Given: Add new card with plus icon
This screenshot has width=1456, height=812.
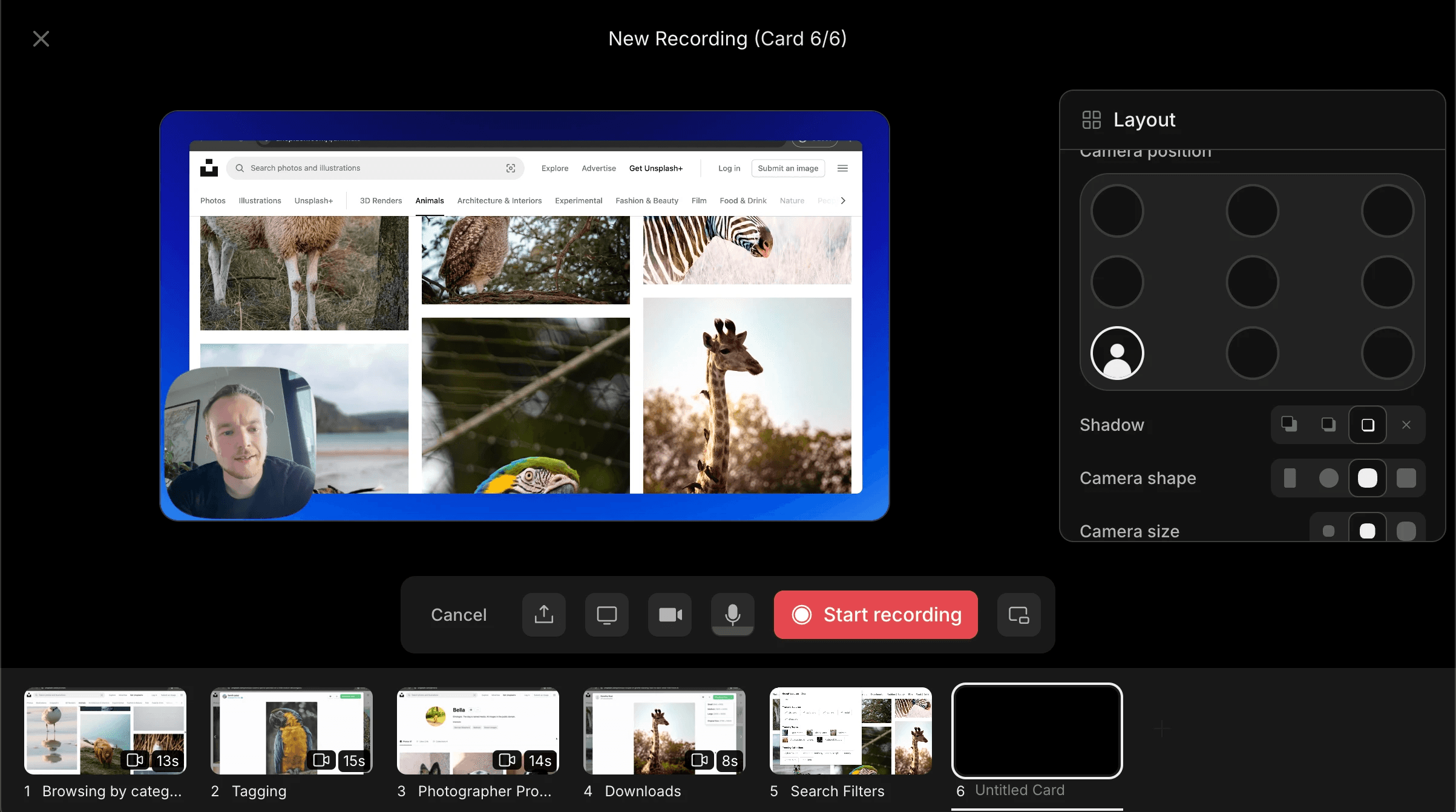Looking at the screenshot, I should [x=1160, y=729].
